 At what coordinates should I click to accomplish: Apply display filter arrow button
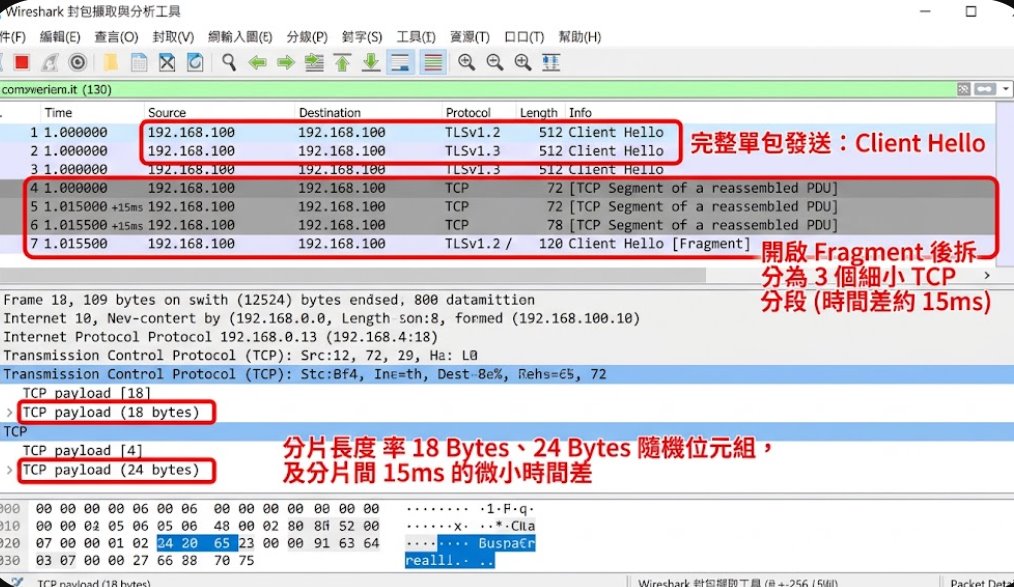point(985,89)
